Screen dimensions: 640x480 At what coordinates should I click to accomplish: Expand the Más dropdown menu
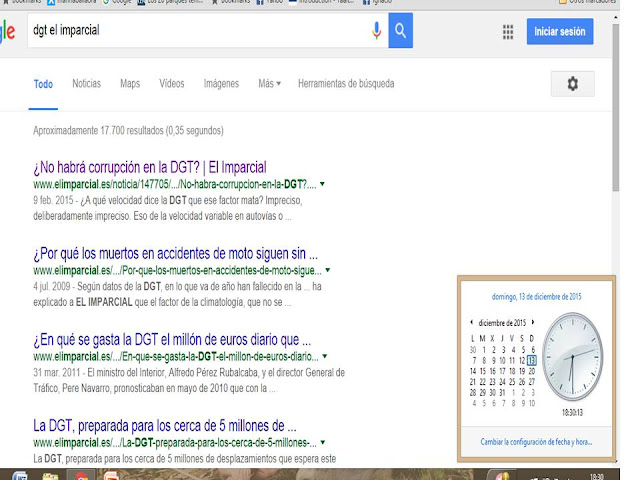269,84
